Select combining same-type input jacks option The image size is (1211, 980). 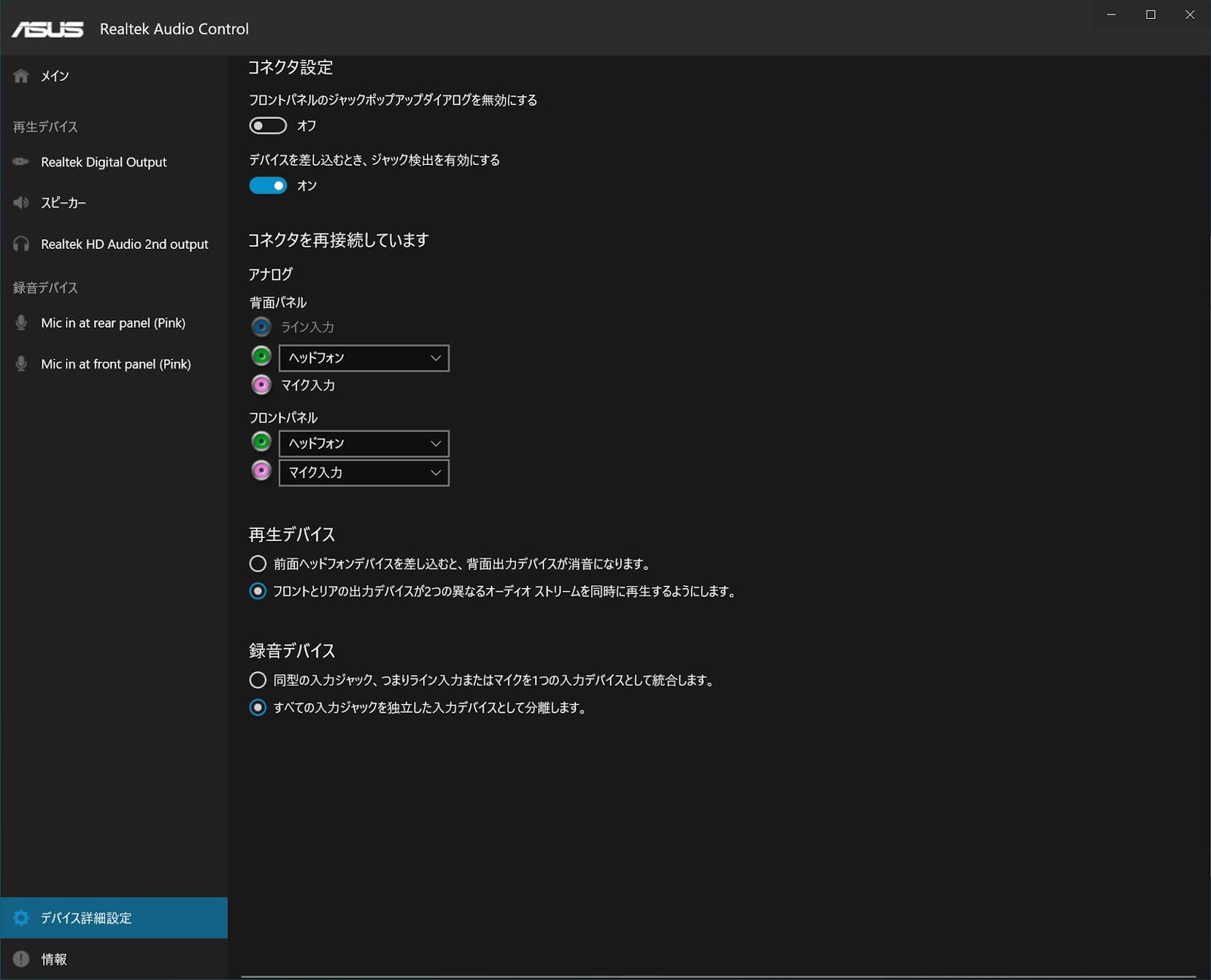point(257,680)
